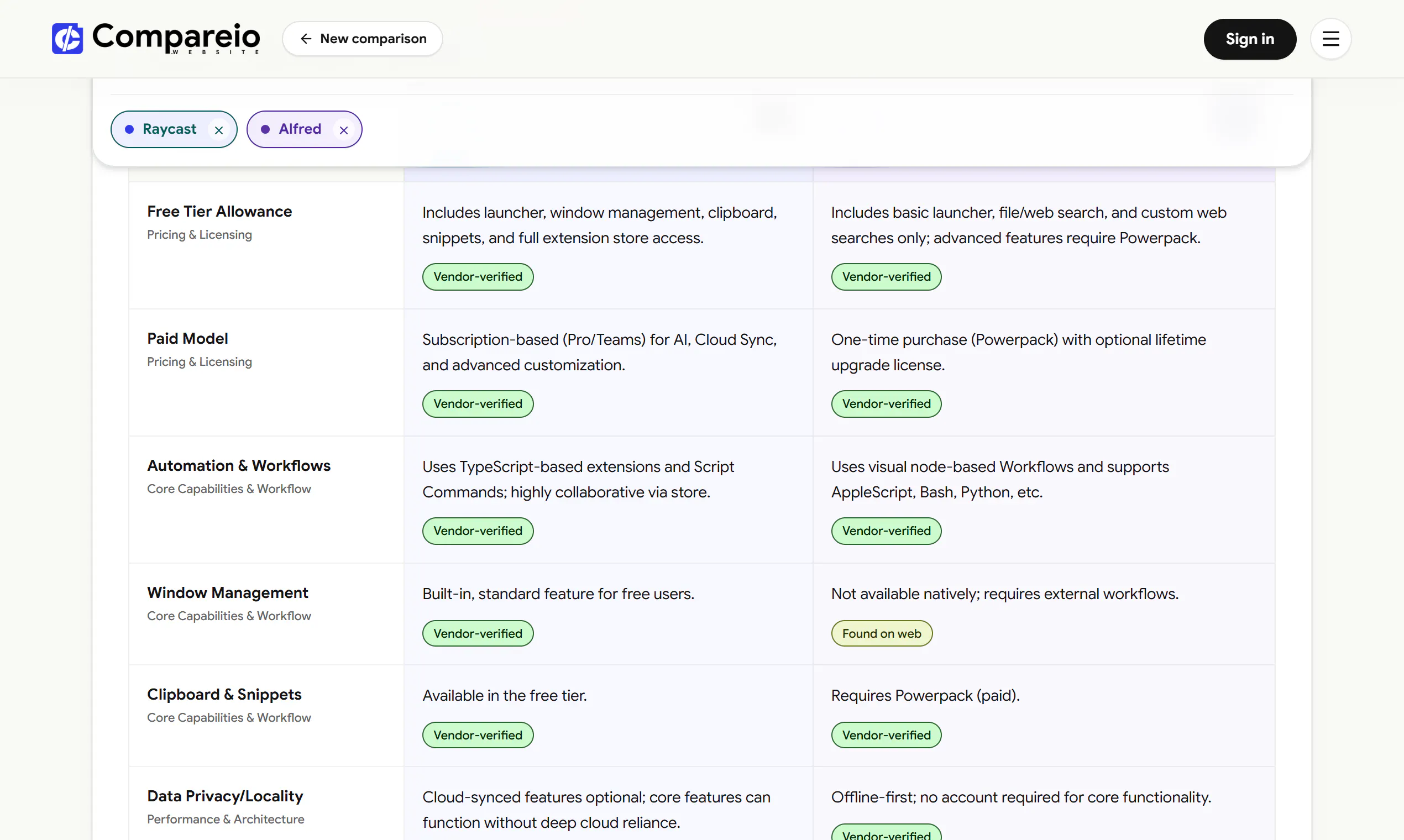Click Performance & Architecture category label
Viewport: 1404px width, 840px height.
pyautogui.click(x=226, y=820)
